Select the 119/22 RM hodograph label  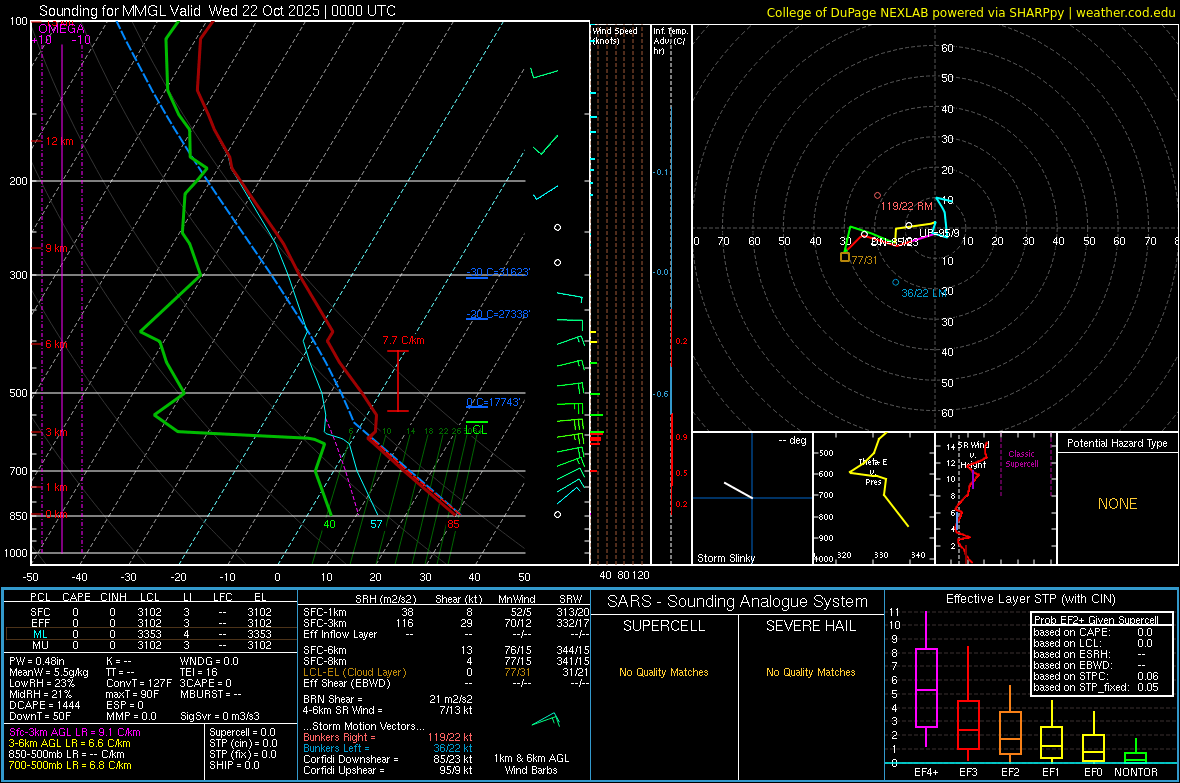click(x=906, y=206)
